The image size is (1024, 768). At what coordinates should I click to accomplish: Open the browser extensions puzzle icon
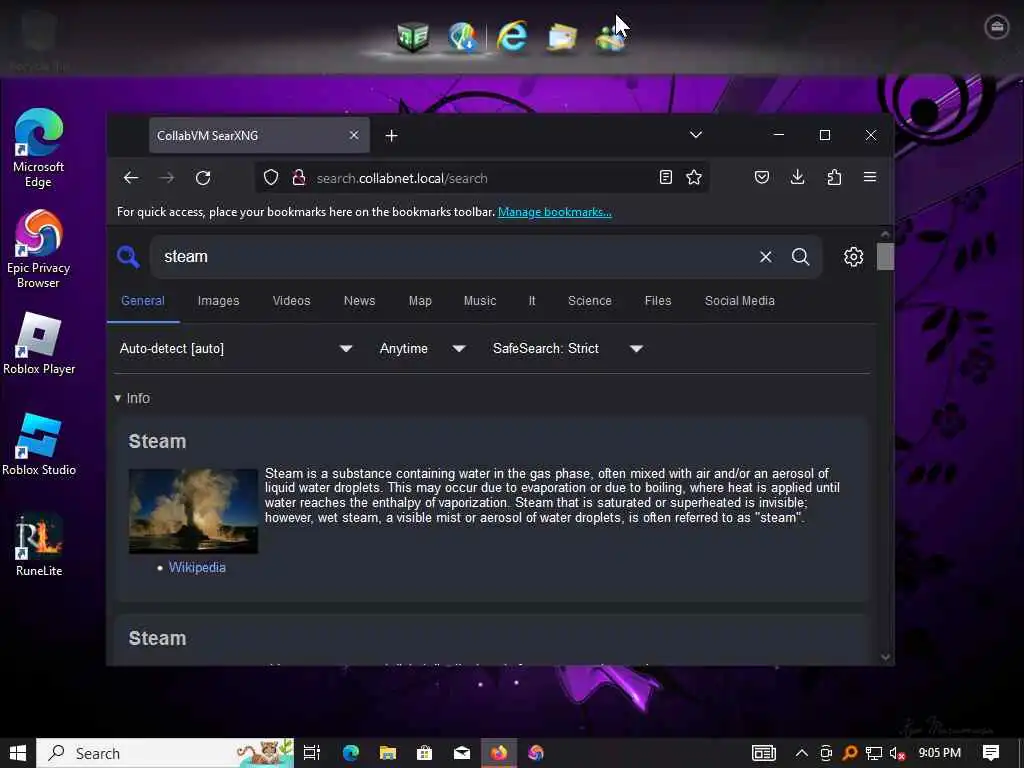point(834,177)
